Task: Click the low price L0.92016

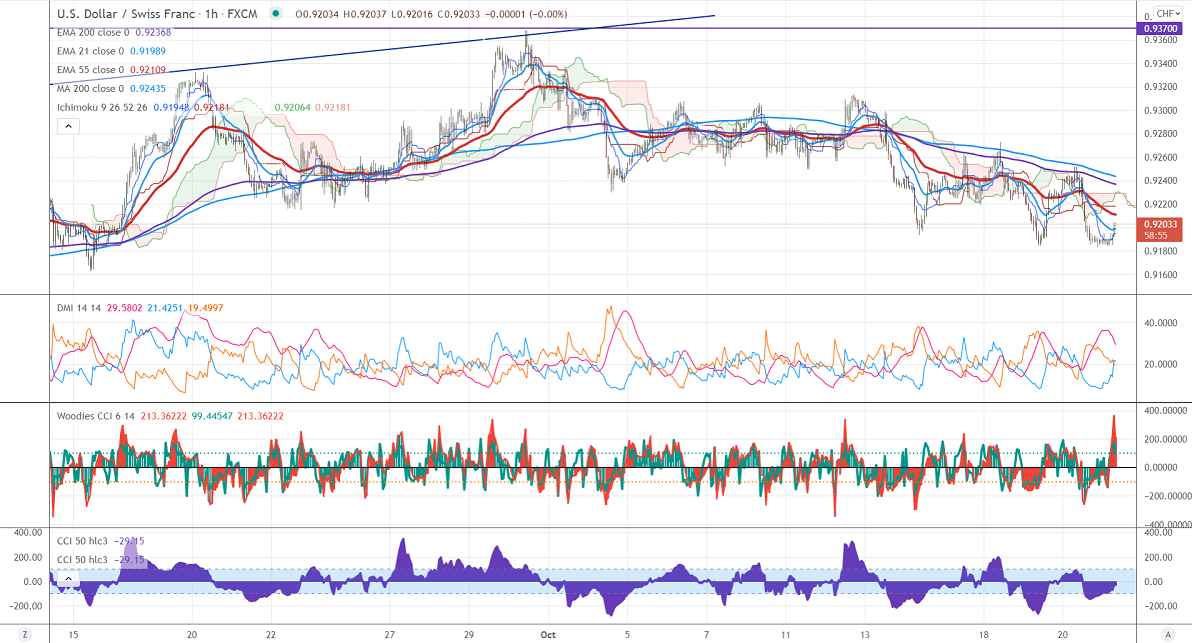Action: (x=412, y=14)
